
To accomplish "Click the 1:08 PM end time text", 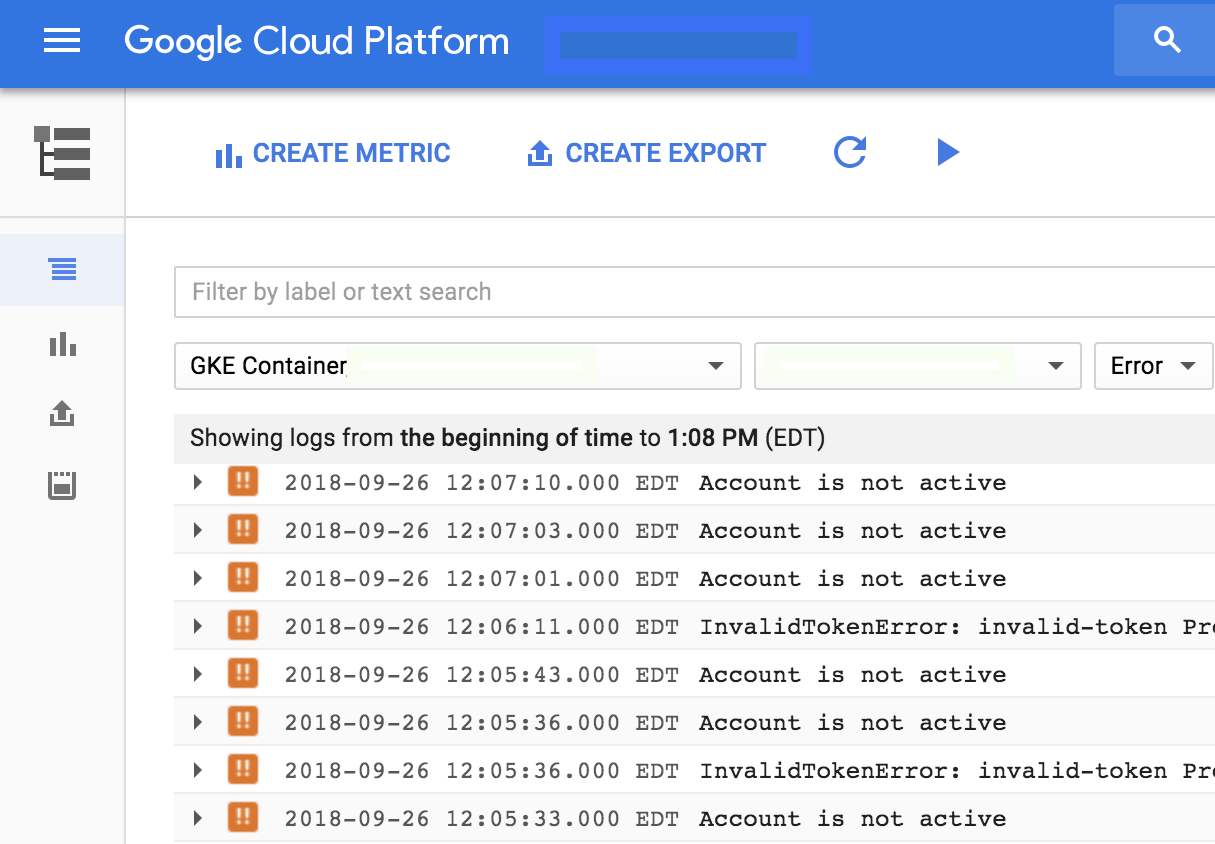I will [x=714, y=438].
